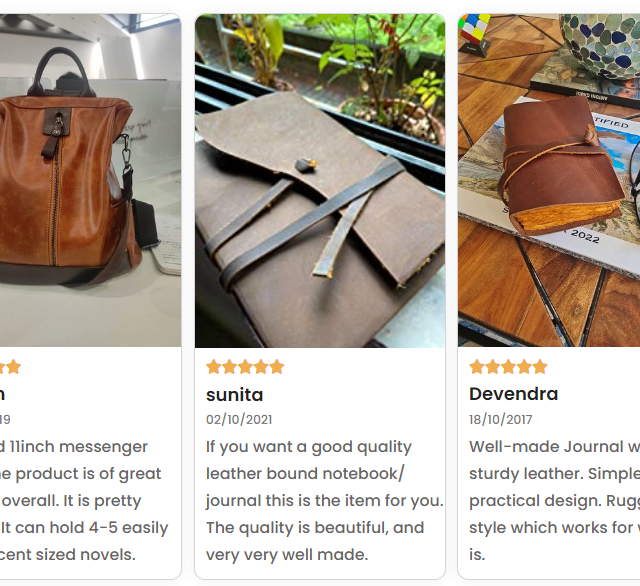Viewport: 640px width, 586px height.
Task: Click the last star on backpack review
Action: (13, 367)
